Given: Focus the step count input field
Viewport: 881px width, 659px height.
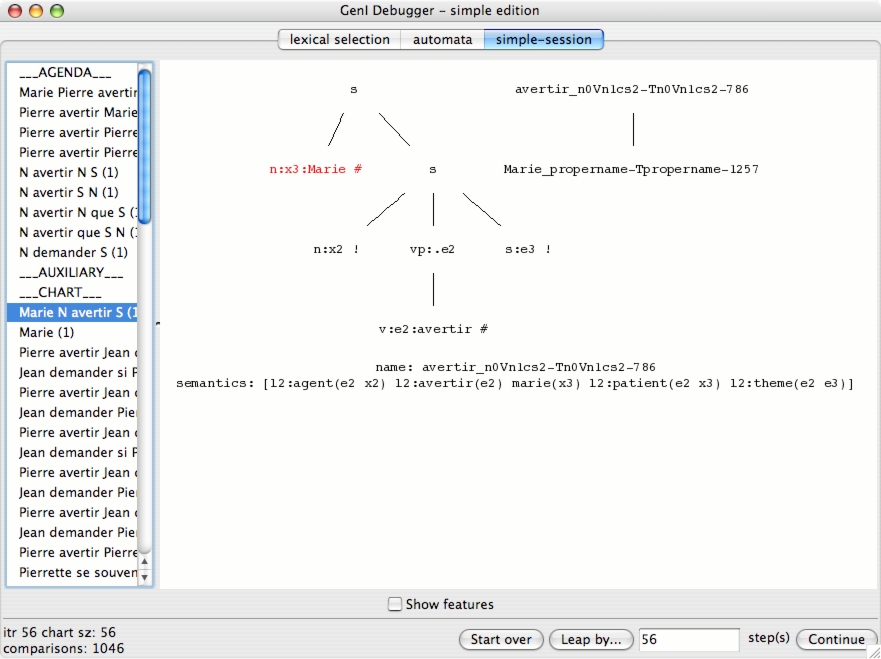Looking at the screenshot, I should coord(688,639).
